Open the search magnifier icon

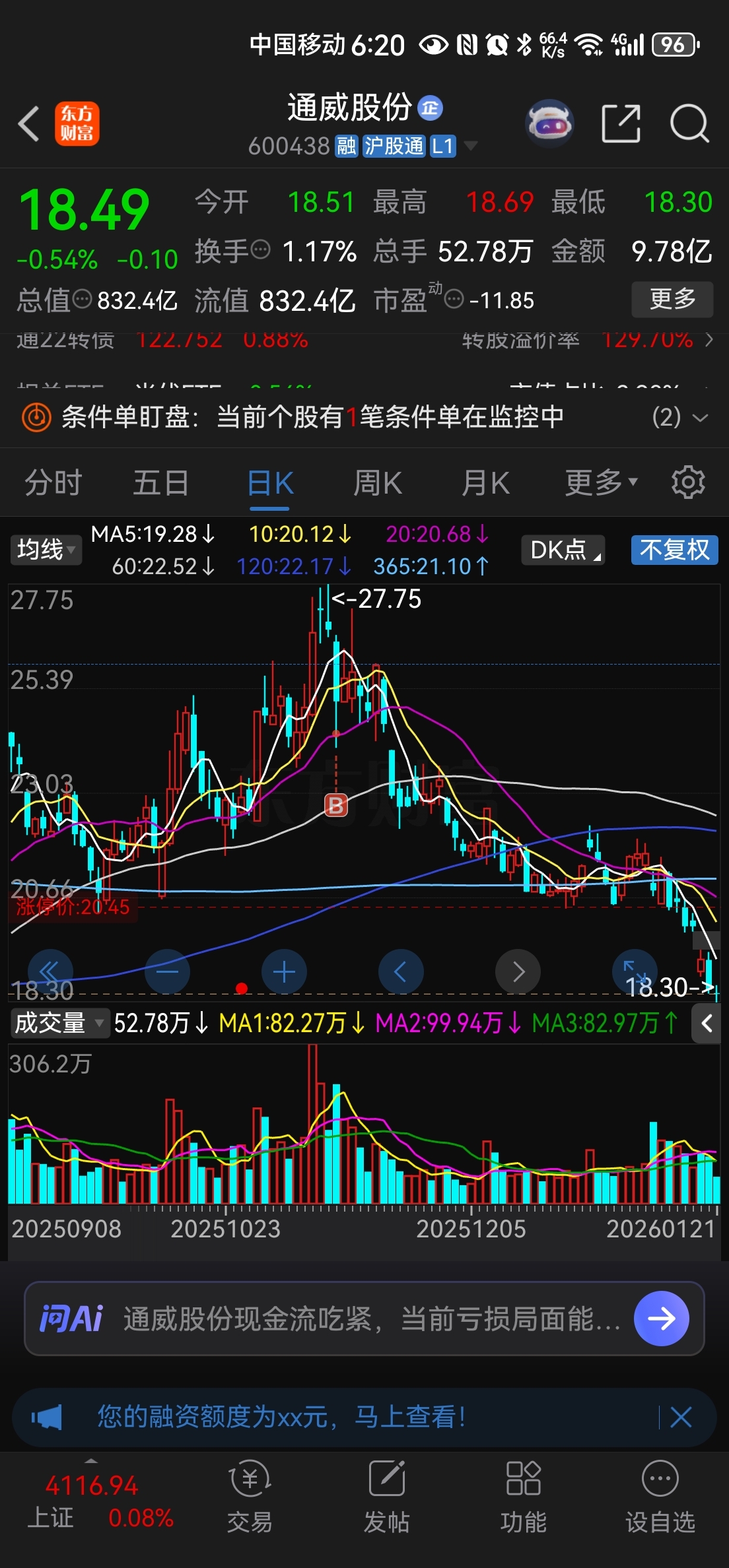click(689, 123)
